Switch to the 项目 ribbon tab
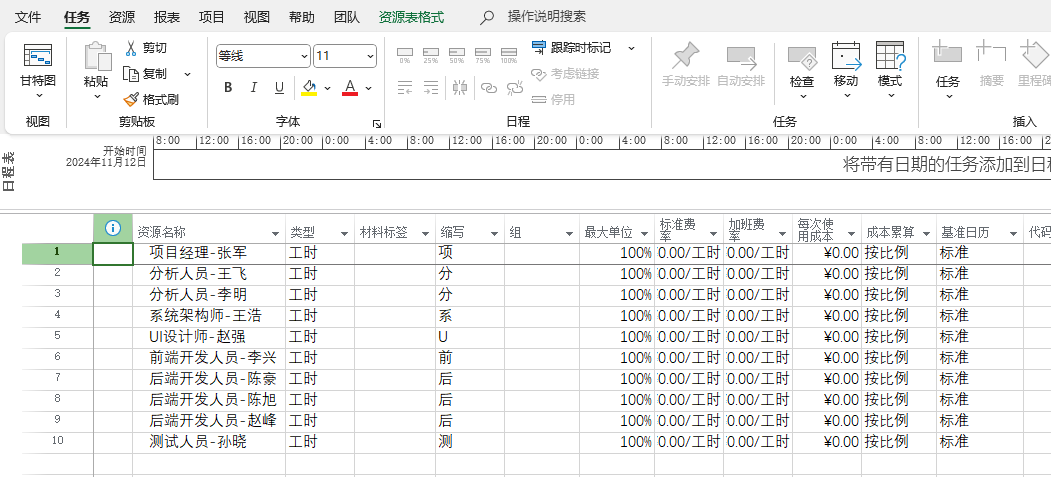1051x477 pixels. pyautogui.click(x=212, y=17)
